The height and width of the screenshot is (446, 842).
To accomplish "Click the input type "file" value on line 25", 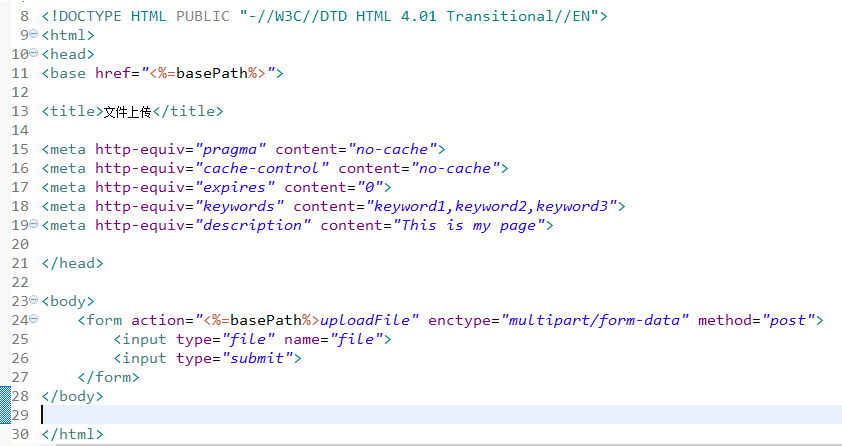I will 249,339.
